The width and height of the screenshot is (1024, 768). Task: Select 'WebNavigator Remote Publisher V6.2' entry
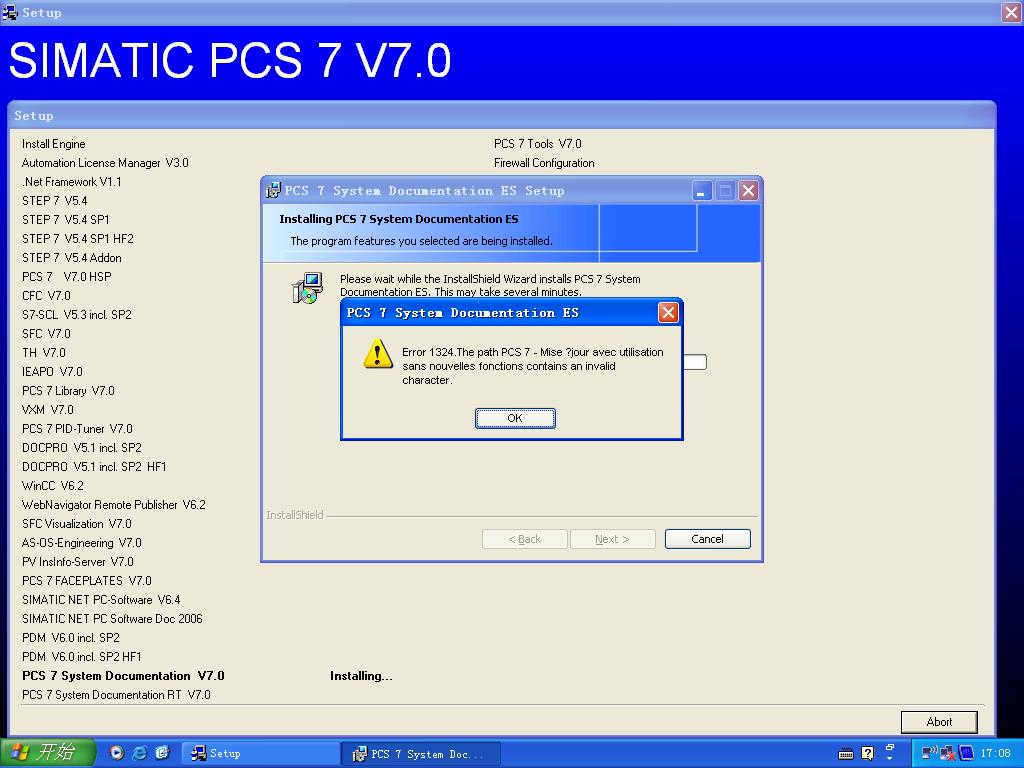point(114,504)
